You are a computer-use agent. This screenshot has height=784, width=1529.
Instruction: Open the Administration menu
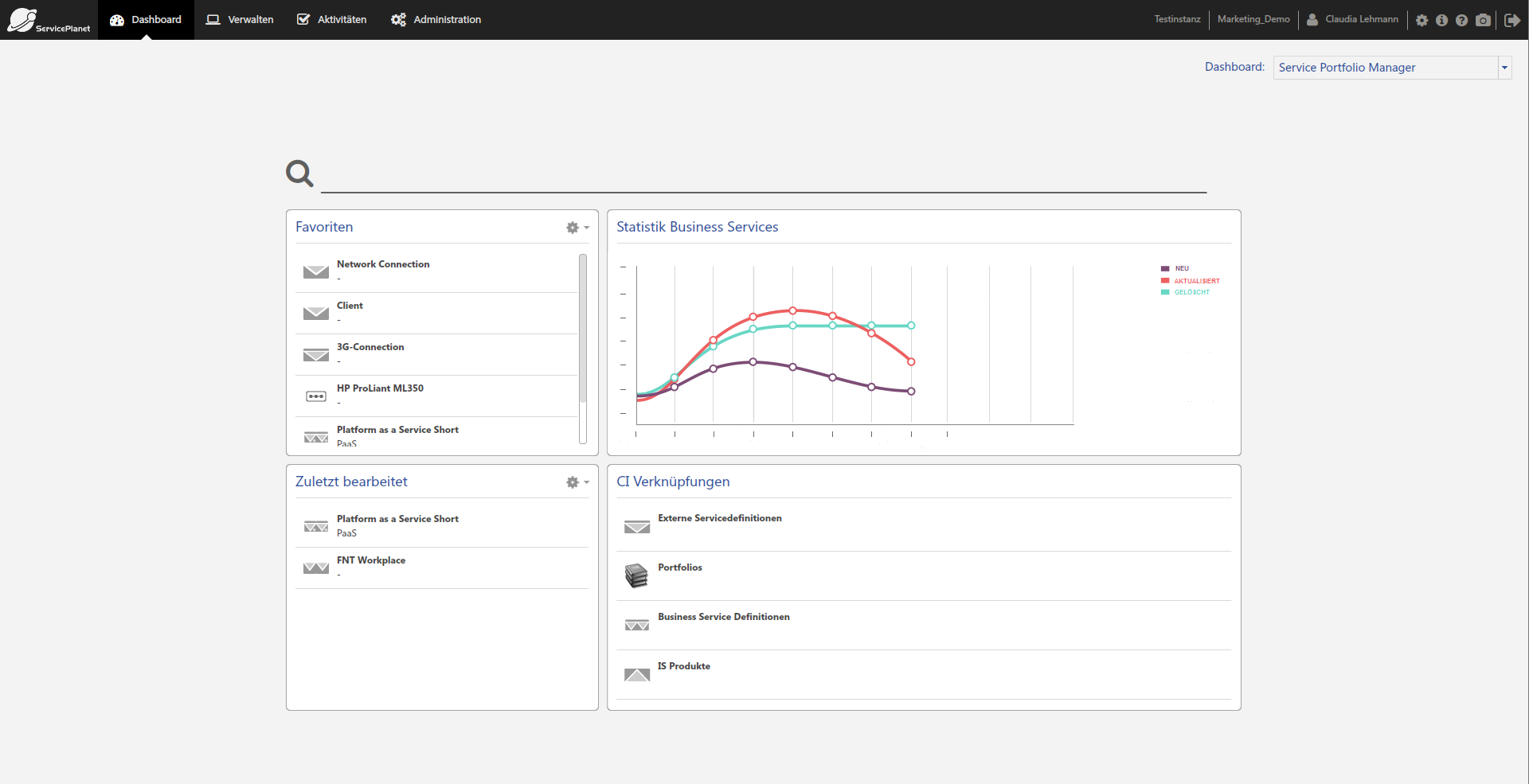(x=435, y=19)
